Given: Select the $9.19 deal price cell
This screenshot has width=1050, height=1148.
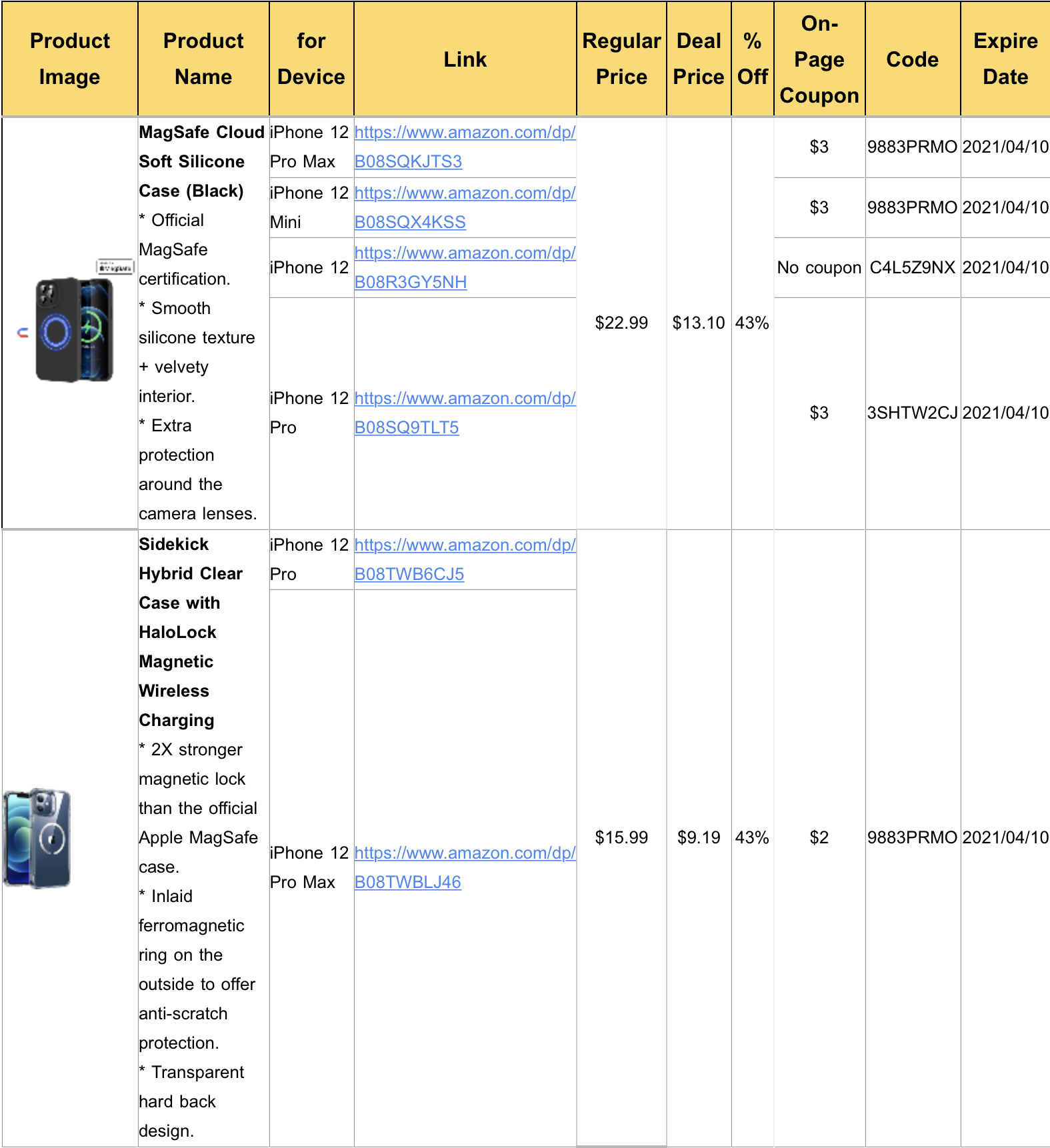Looking at the screenshot, I should click(699, 838).
